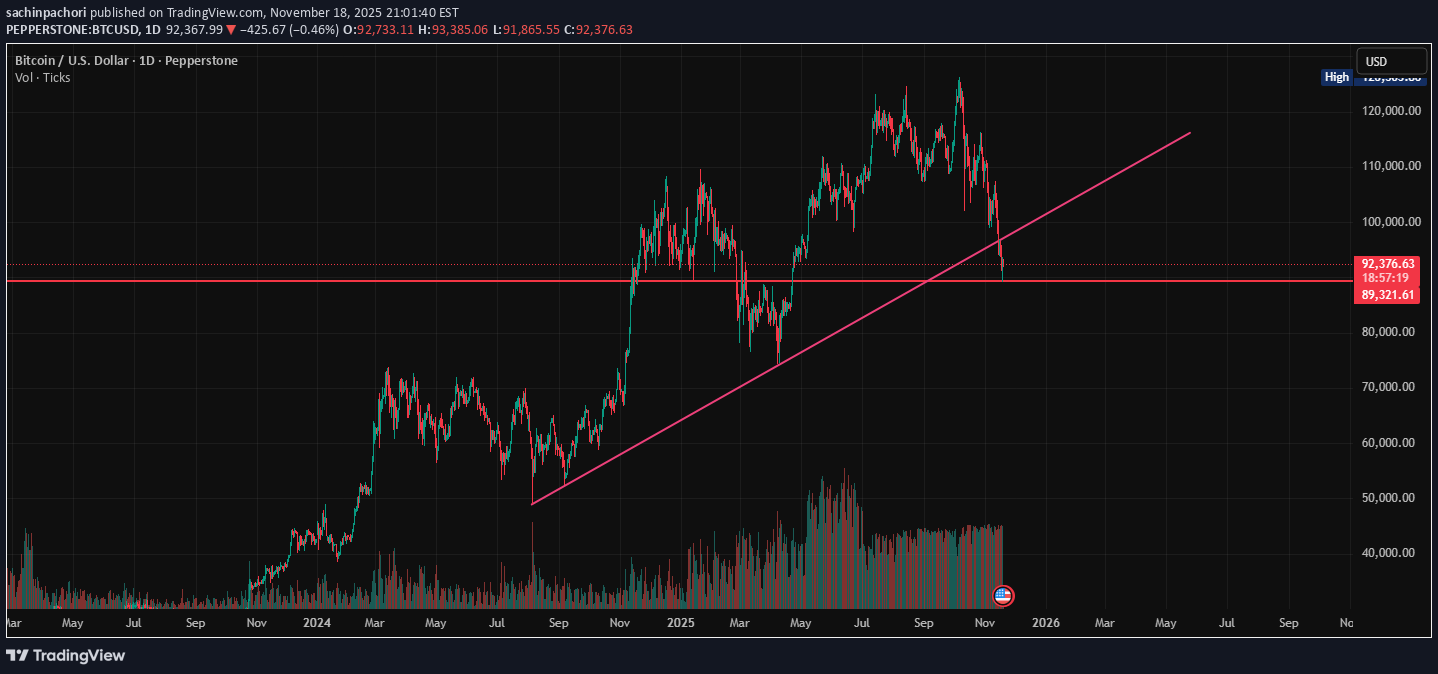This screenshot has height=674, width=1438.
Task: Open the USD currency selector
Action: (1390, 61)
